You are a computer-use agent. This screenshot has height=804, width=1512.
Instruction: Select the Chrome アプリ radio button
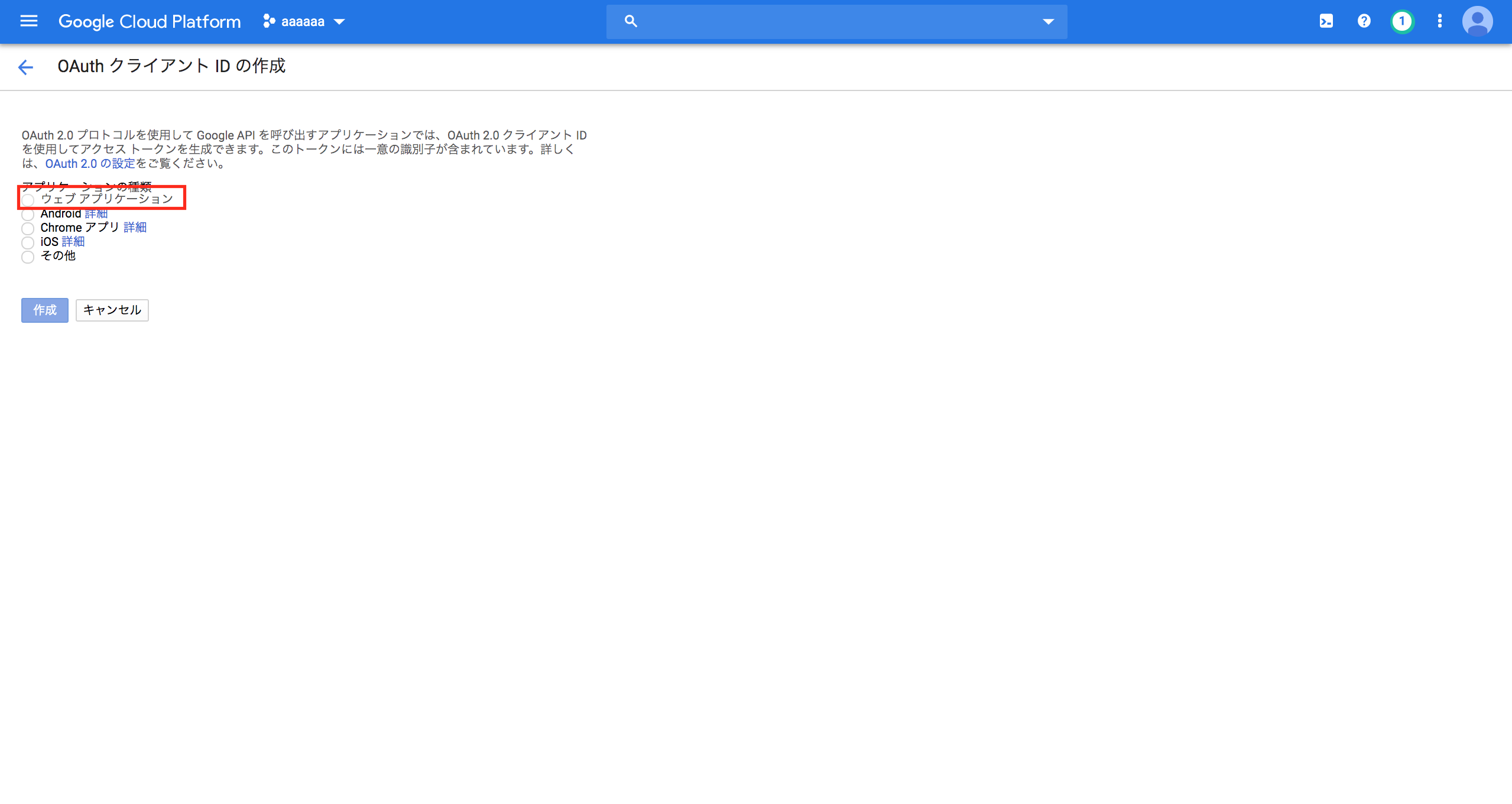28,229
